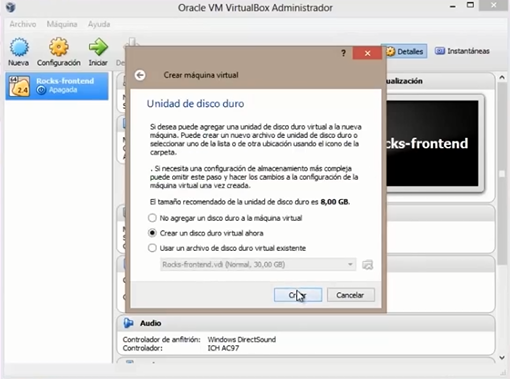Click the dialog help question mark
Screen dimensions: 510x379
343,53
